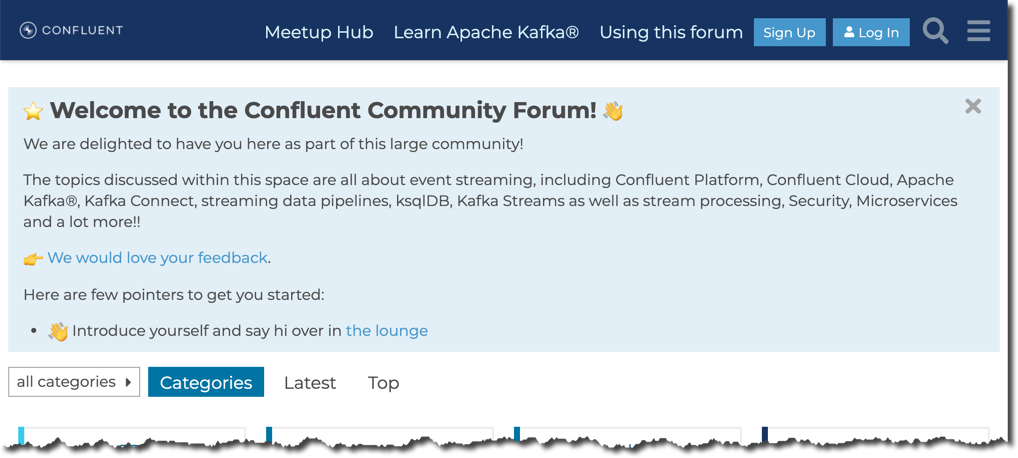Open Using this forum link

click(671, 32)
